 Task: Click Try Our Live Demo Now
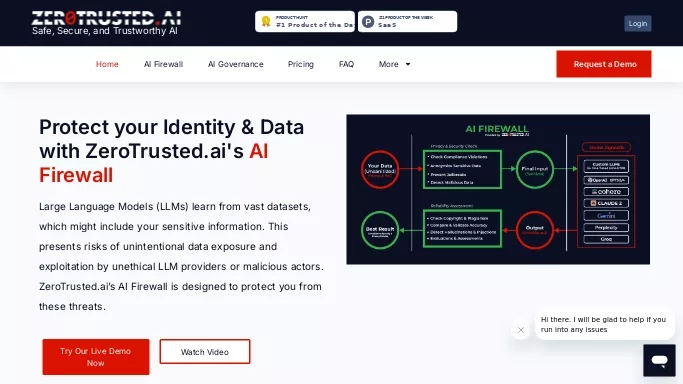(96, 357)
